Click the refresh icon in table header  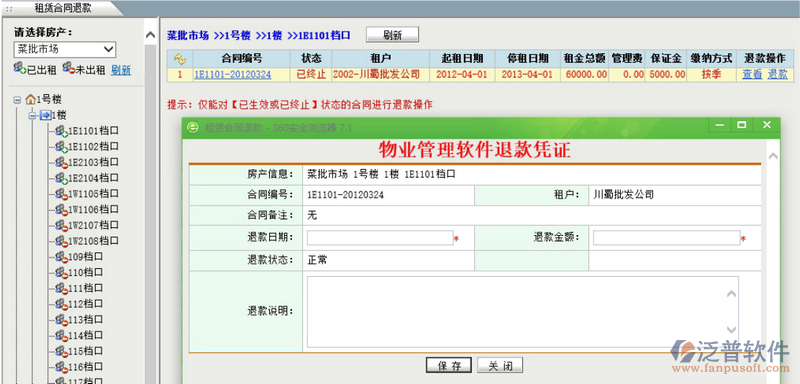click(x=180, y=59)
